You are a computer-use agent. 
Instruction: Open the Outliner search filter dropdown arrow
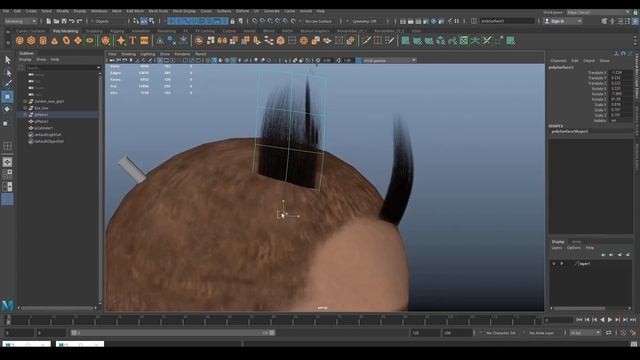click(x=98, y=68)
